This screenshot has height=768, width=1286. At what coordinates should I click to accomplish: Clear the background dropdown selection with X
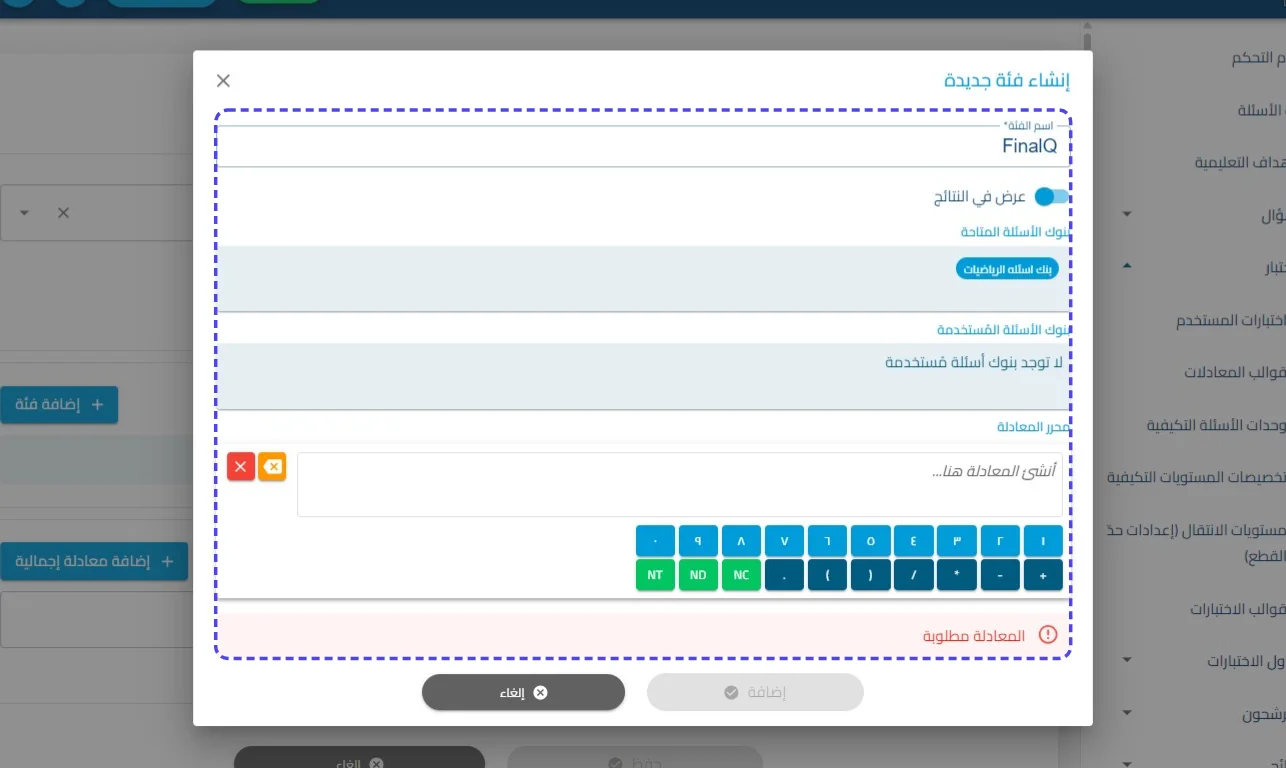click(x=63, y=213)
